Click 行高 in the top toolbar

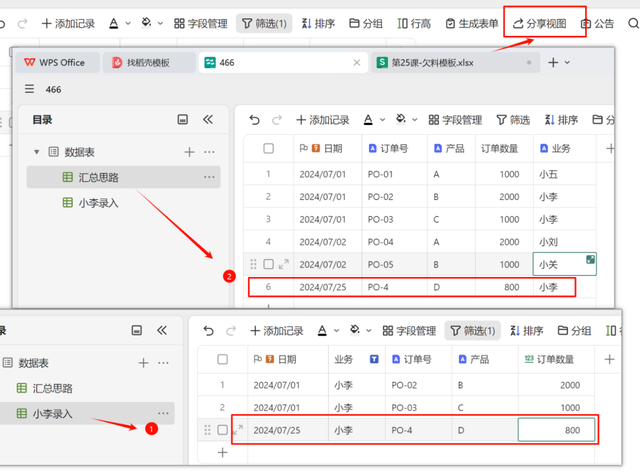(414, 24)
